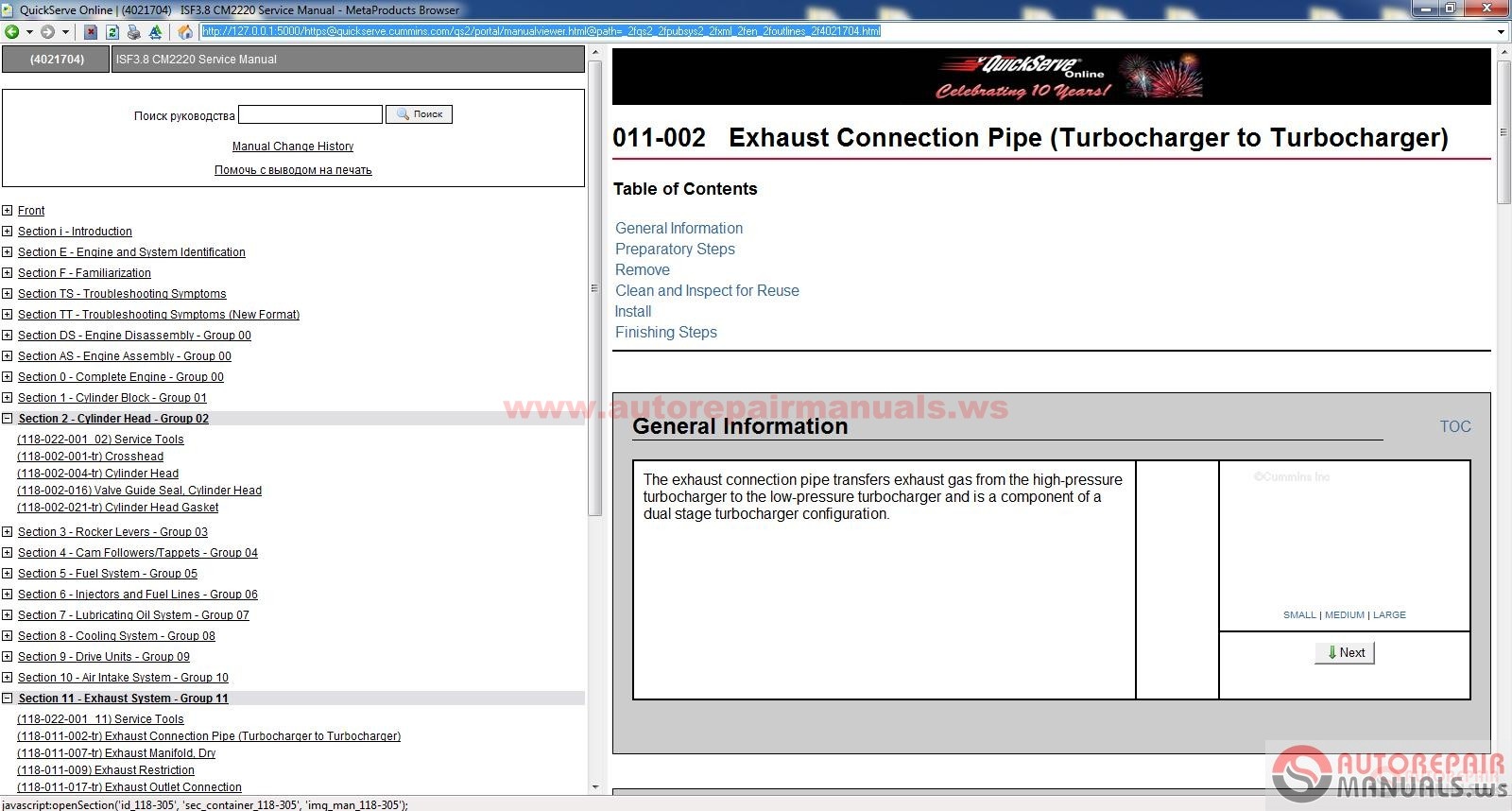
Task: Click the TOC link beside General Information
Action: [1455, 427]
